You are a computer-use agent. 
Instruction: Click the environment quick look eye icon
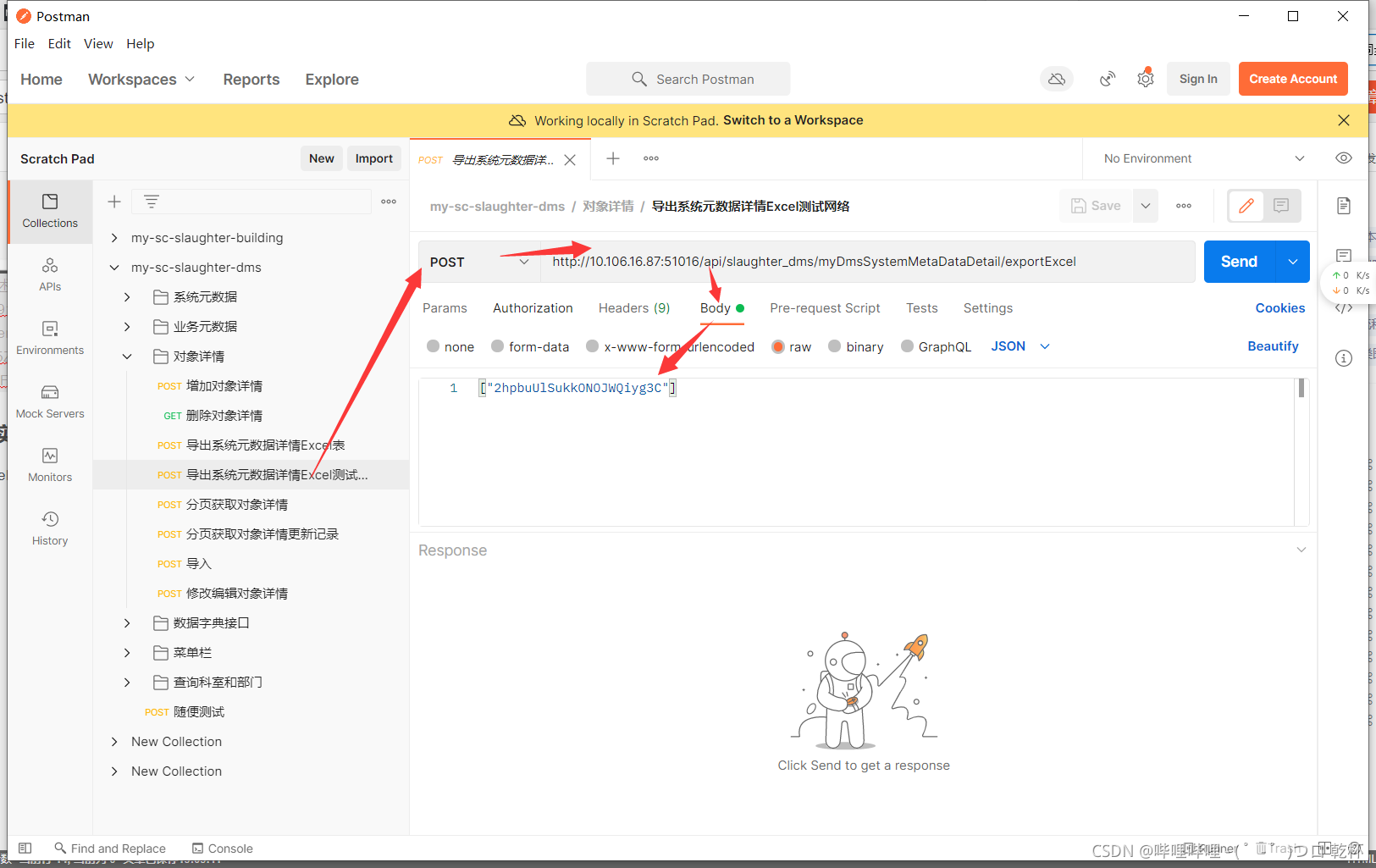pos(1344,158)
